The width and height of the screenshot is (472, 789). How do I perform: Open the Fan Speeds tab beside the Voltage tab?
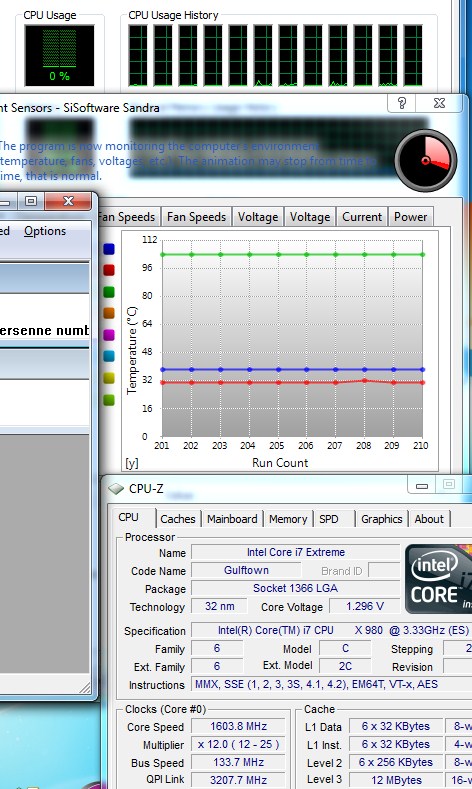(196, 217)
